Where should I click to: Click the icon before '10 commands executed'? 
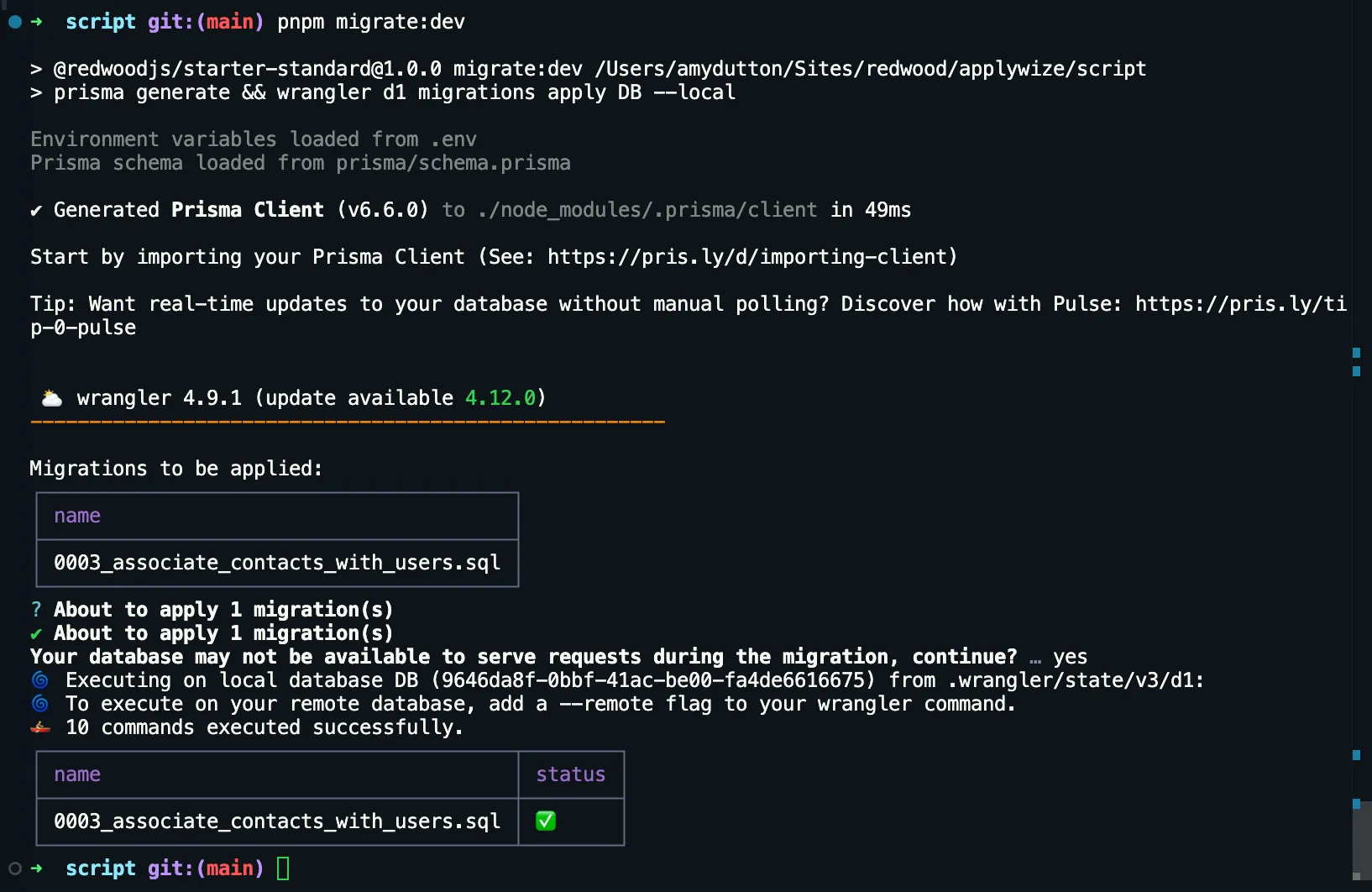click(x=39, y=727)
